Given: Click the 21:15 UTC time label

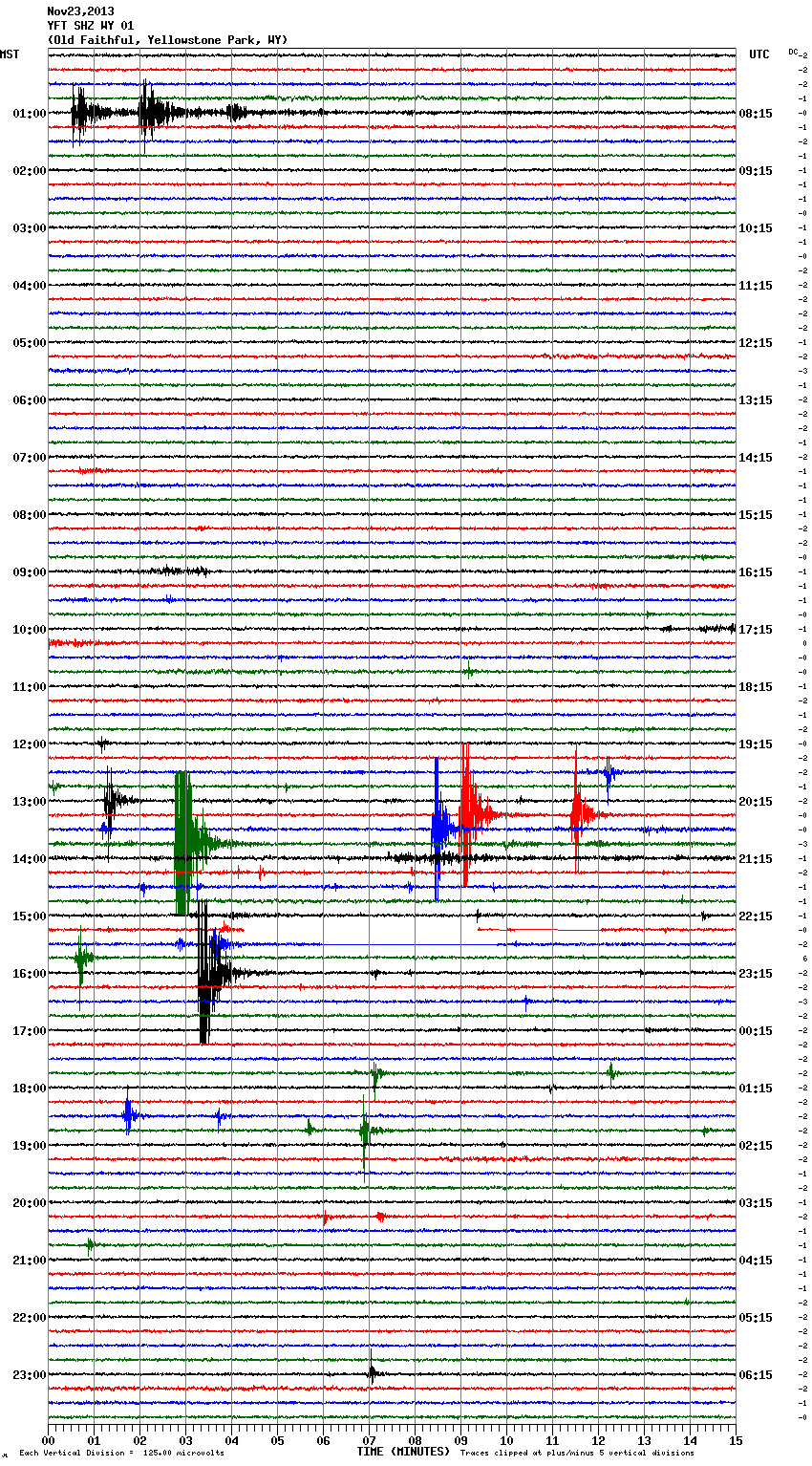Looking at the screenshot, I should [x=756, y=858].
